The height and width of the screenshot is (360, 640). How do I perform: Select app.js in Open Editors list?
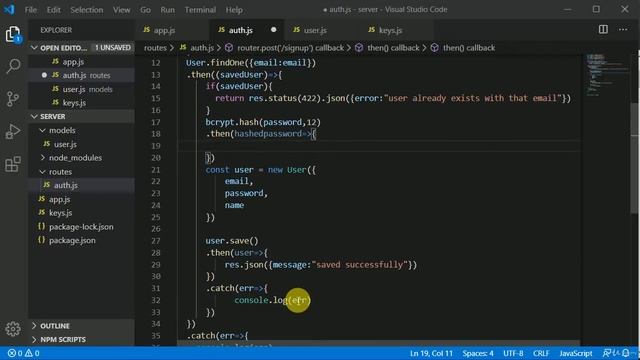(81, 62)
